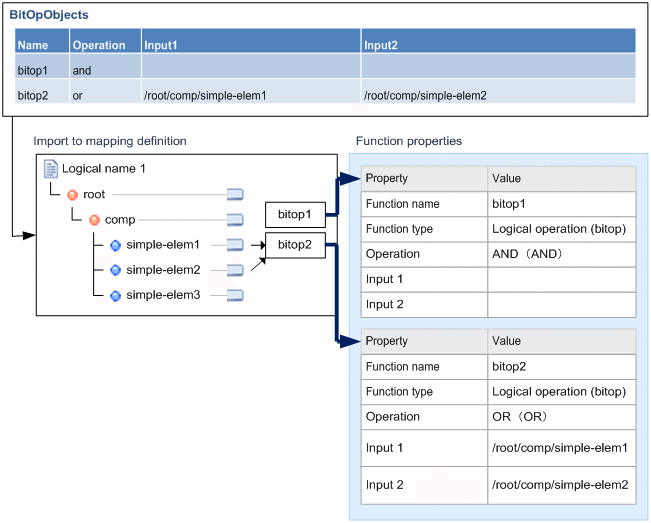Click the simple-elem2 blue element icon

click(115, 270)
